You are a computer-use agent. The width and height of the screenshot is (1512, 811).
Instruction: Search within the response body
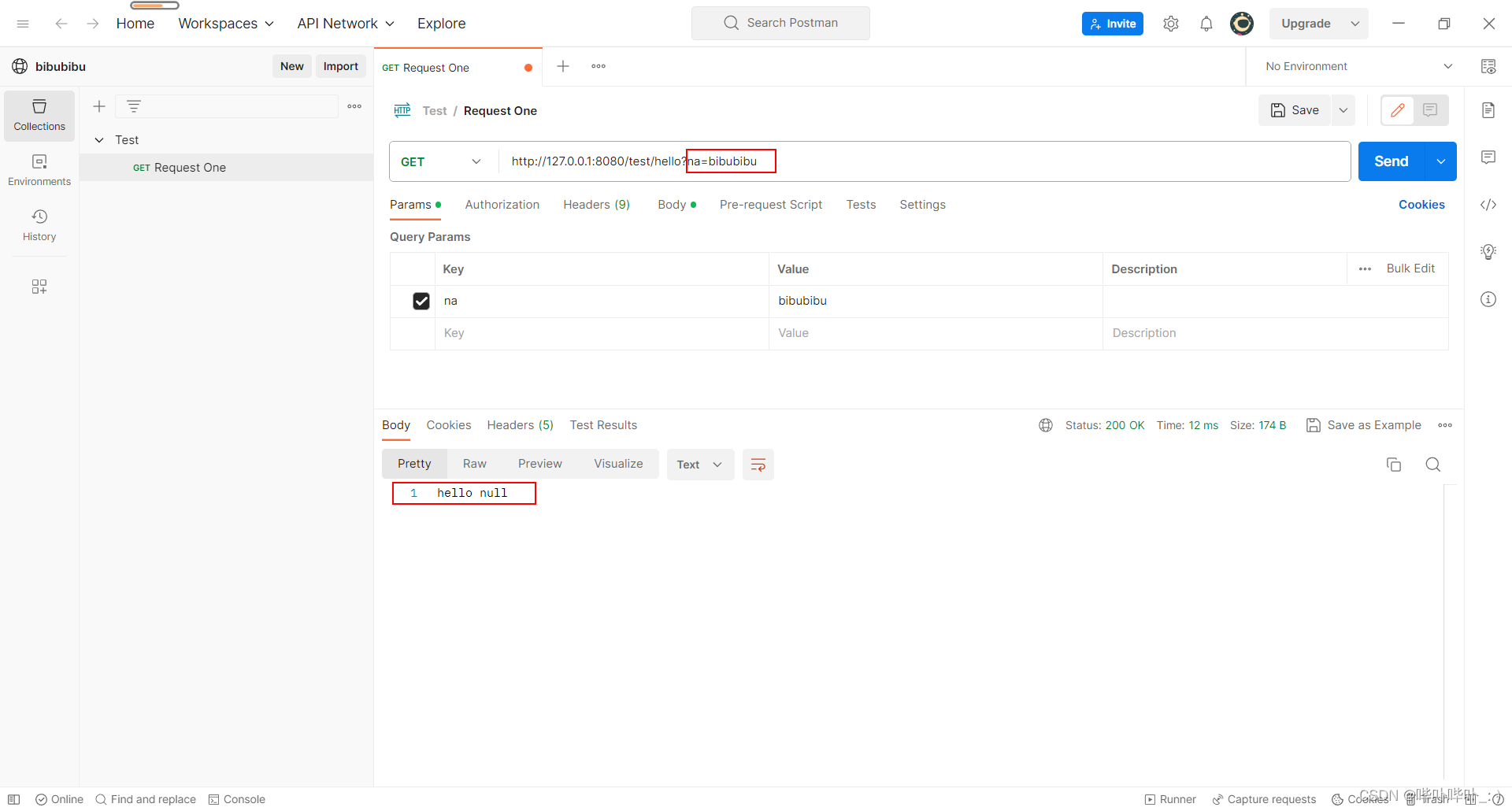1433,465
